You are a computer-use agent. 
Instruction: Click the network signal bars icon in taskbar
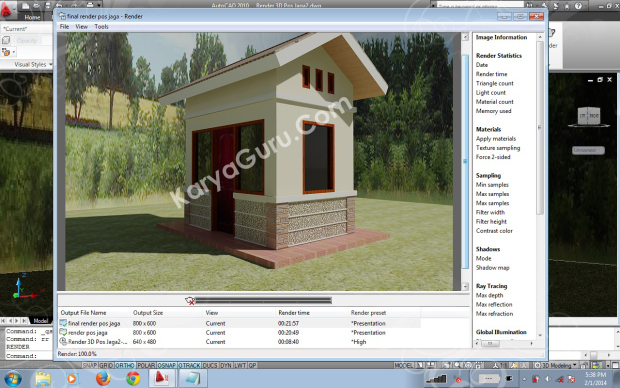tap(435, 379)
